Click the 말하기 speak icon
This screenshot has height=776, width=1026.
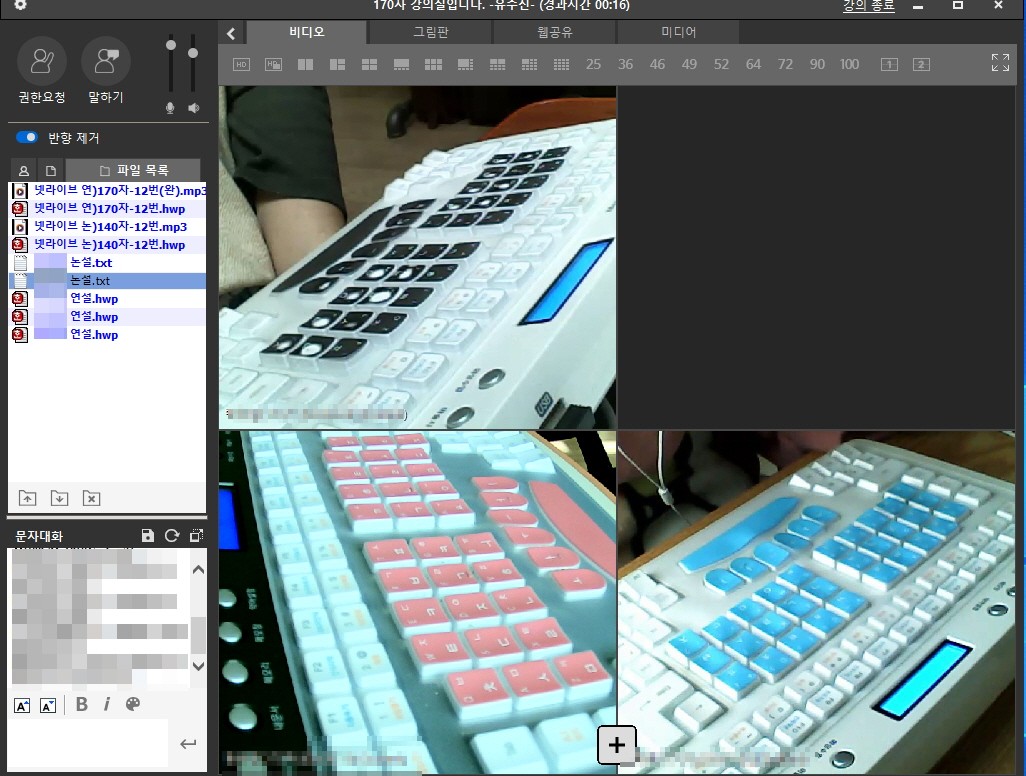click(x=105, y=61)
